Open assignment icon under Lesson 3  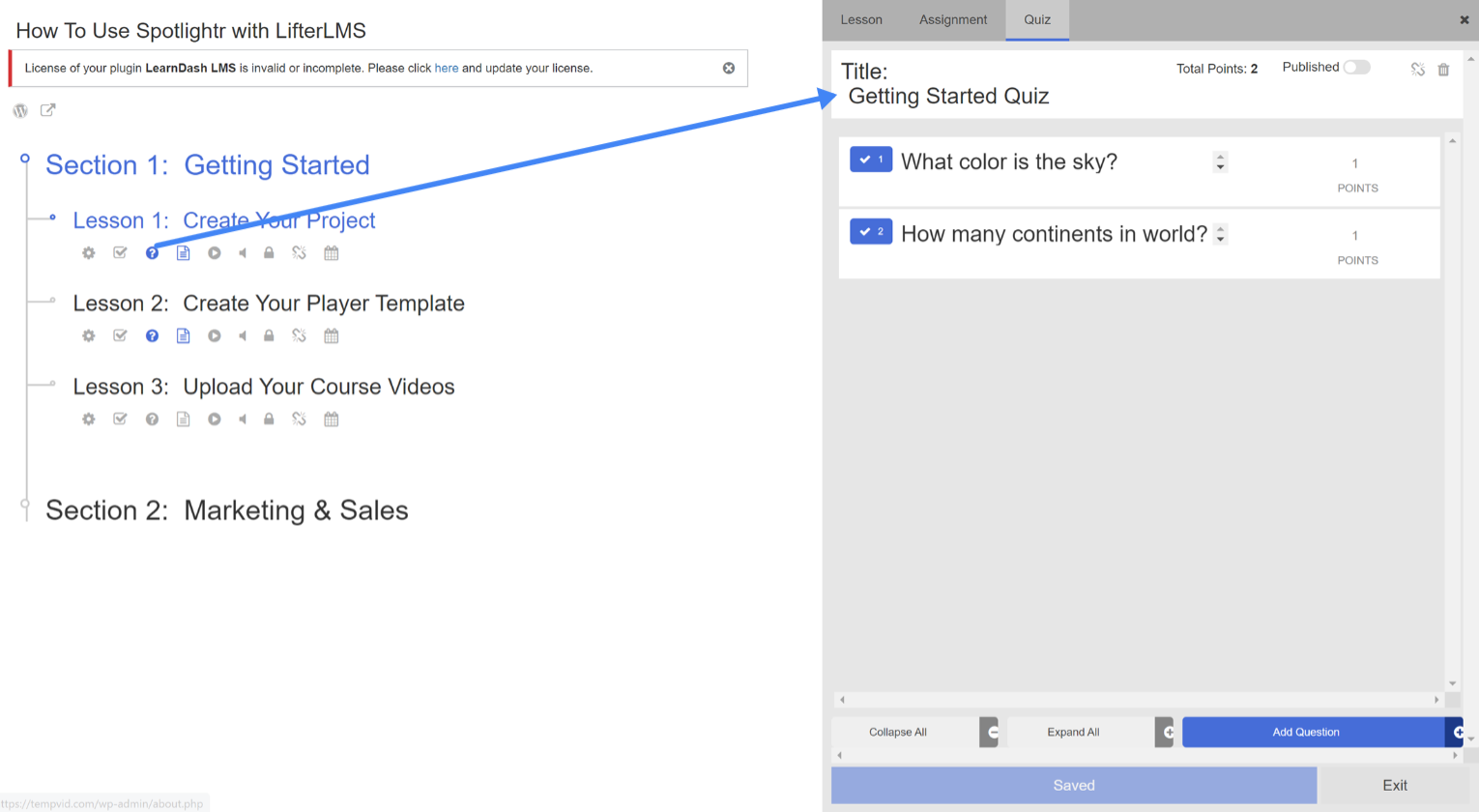pos(120,420)
